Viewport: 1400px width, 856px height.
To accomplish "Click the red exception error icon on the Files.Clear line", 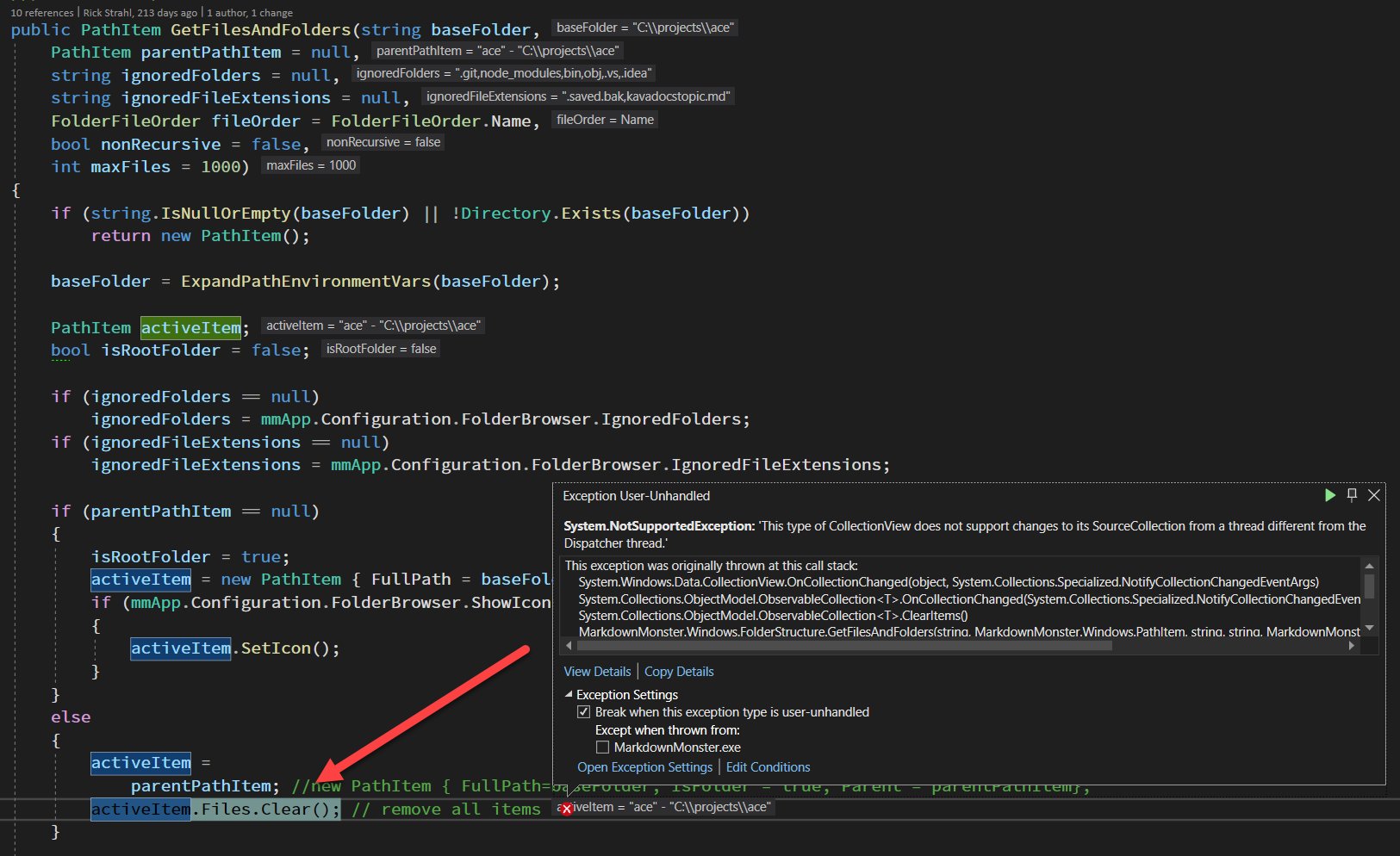I will (x=566, y=809).
